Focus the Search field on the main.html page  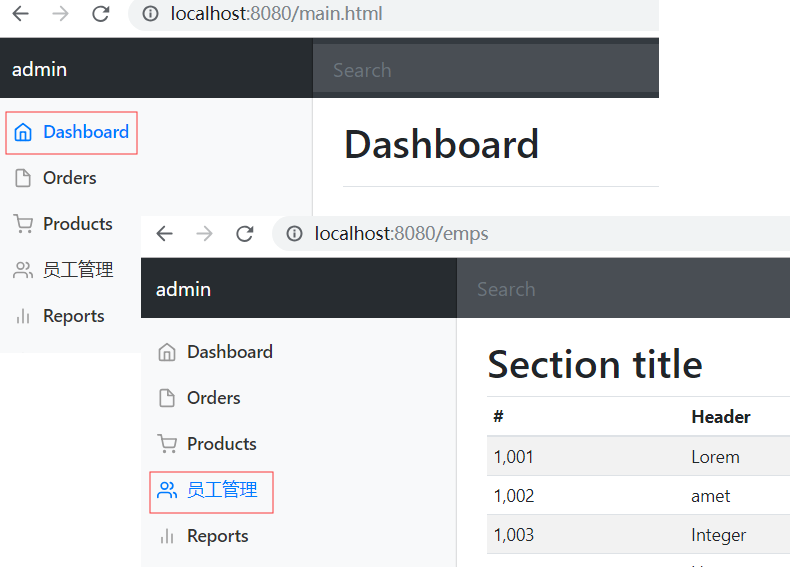coord(486,70)
